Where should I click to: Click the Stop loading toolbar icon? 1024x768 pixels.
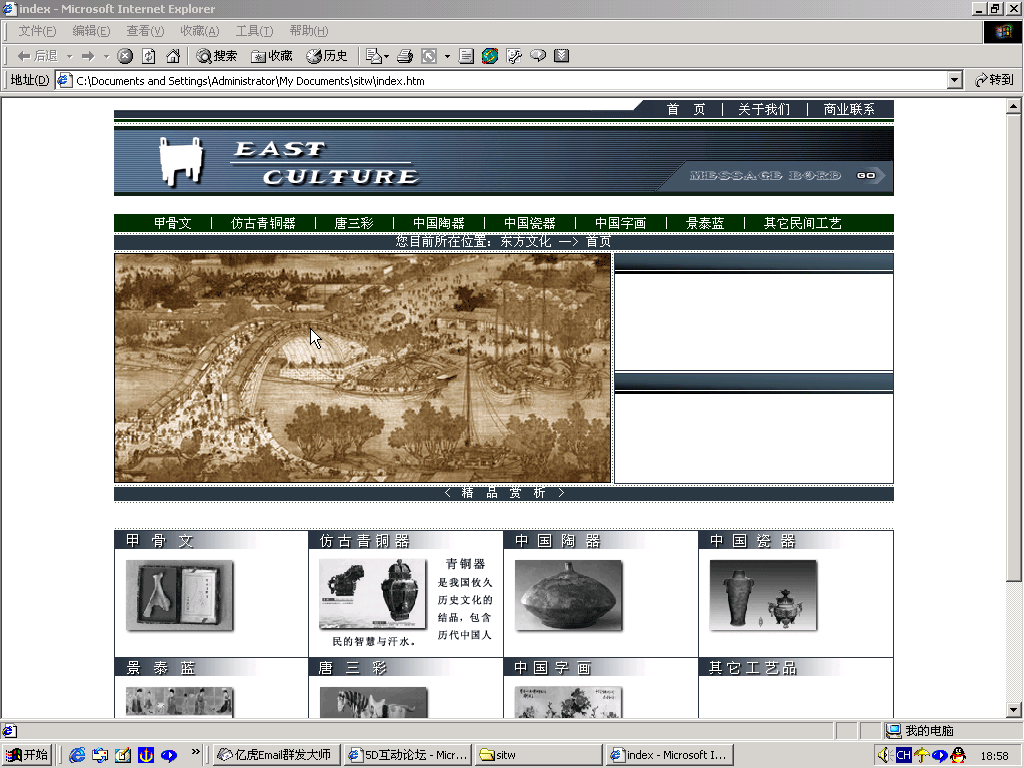(125, 56)
